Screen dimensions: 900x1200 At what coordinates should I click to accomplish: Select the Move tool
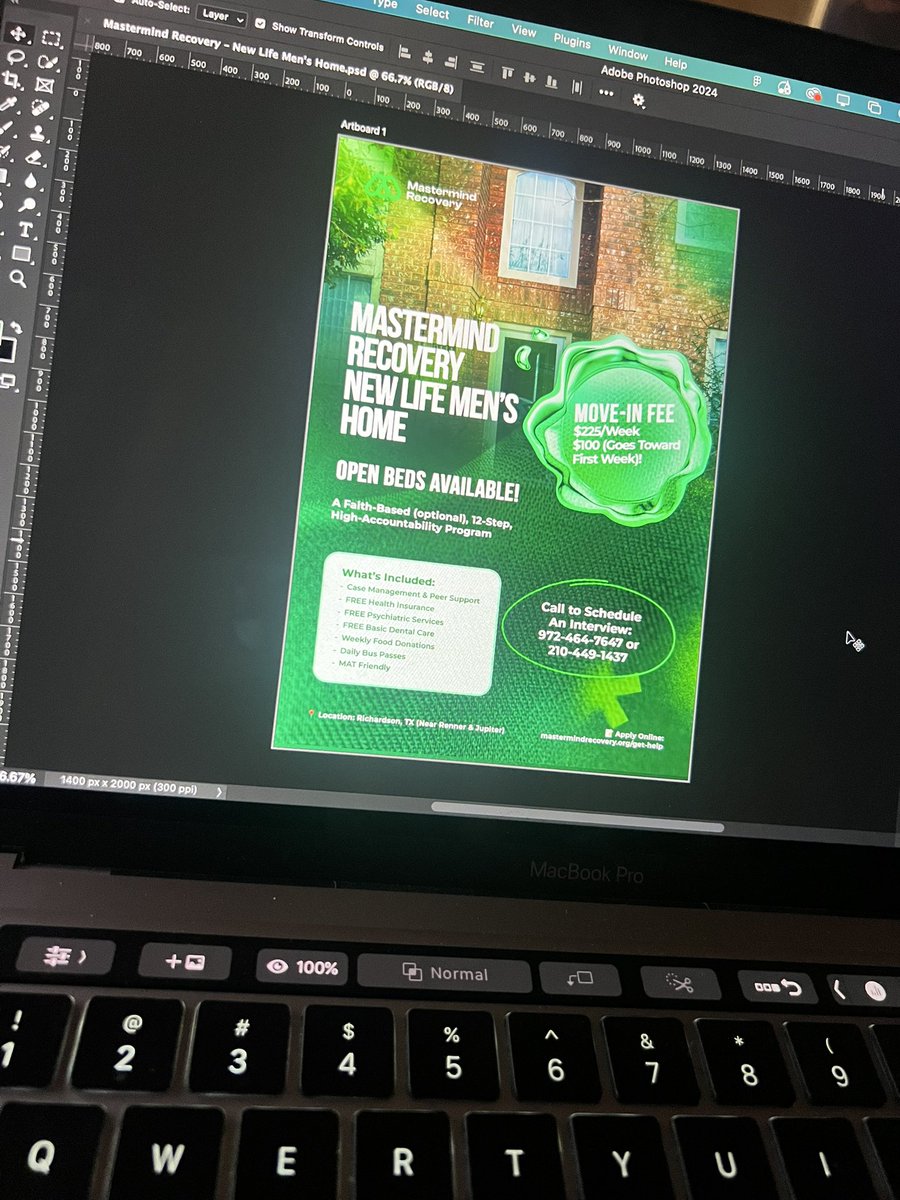pyautogui.click(x=20, y=34)
